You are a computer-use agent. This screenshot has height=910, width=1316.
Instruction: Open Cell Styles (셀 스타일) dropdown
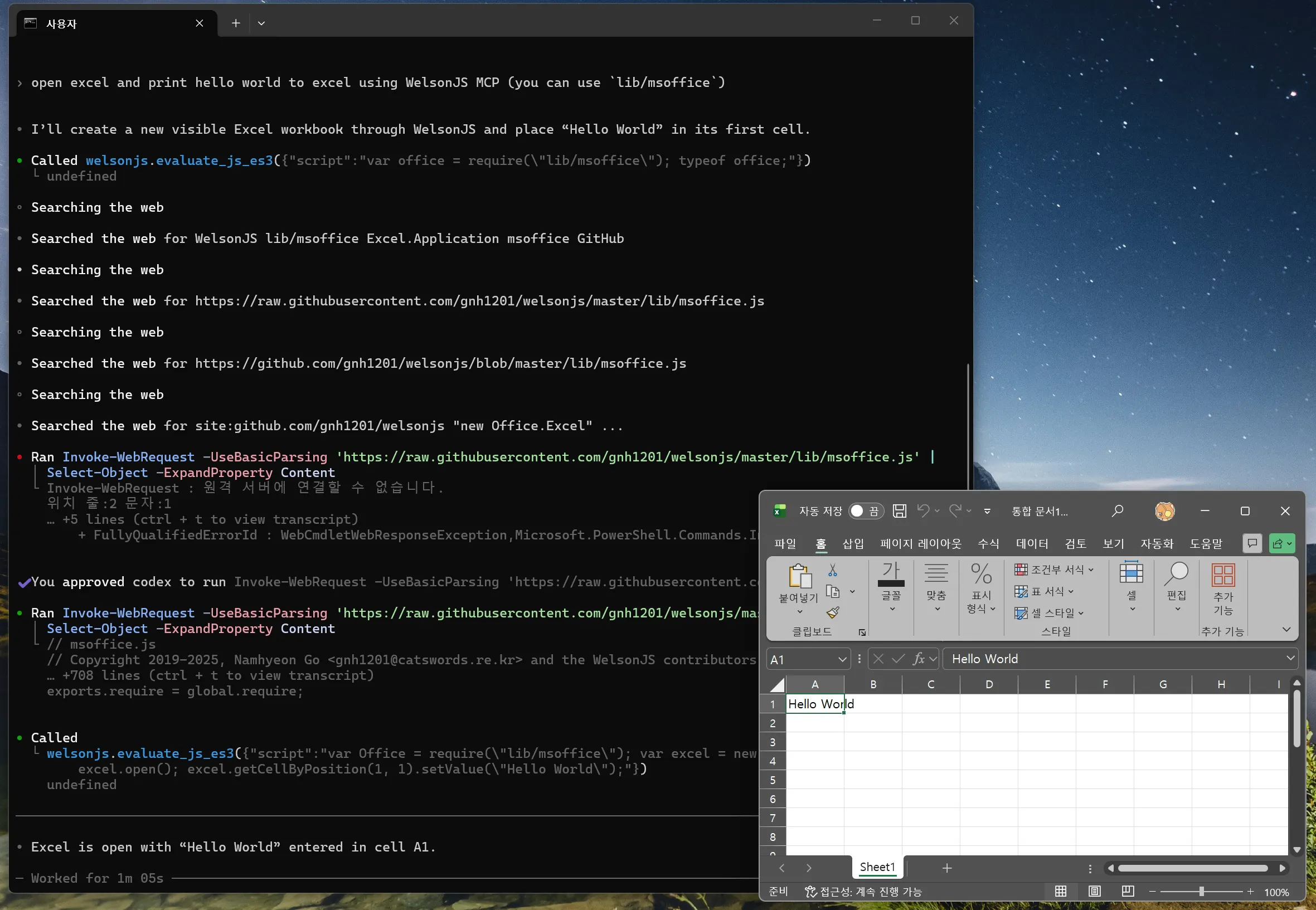[x=1049, y=613]
